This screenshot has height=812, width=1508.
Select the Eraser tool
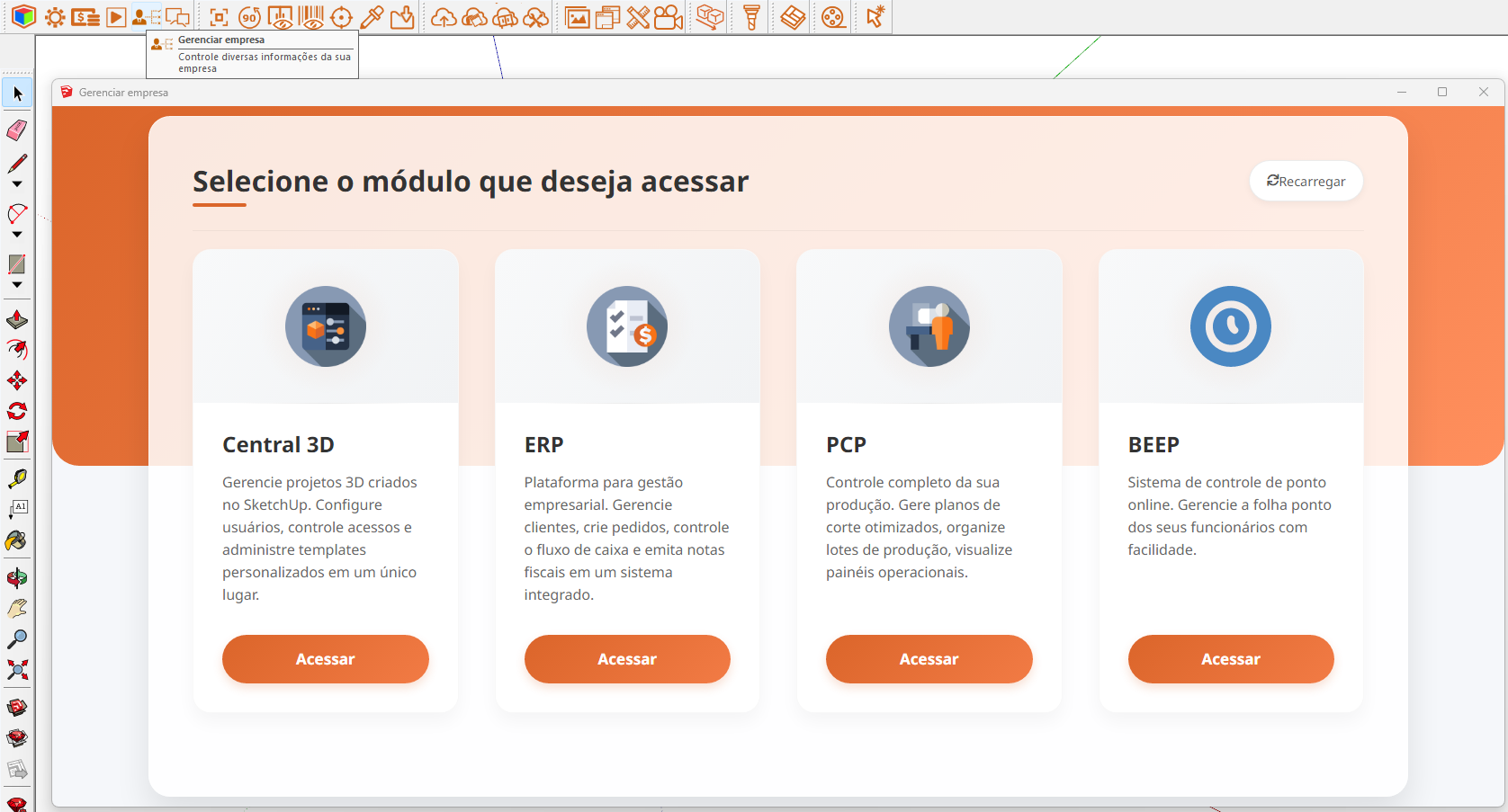[x=17, y=130]
